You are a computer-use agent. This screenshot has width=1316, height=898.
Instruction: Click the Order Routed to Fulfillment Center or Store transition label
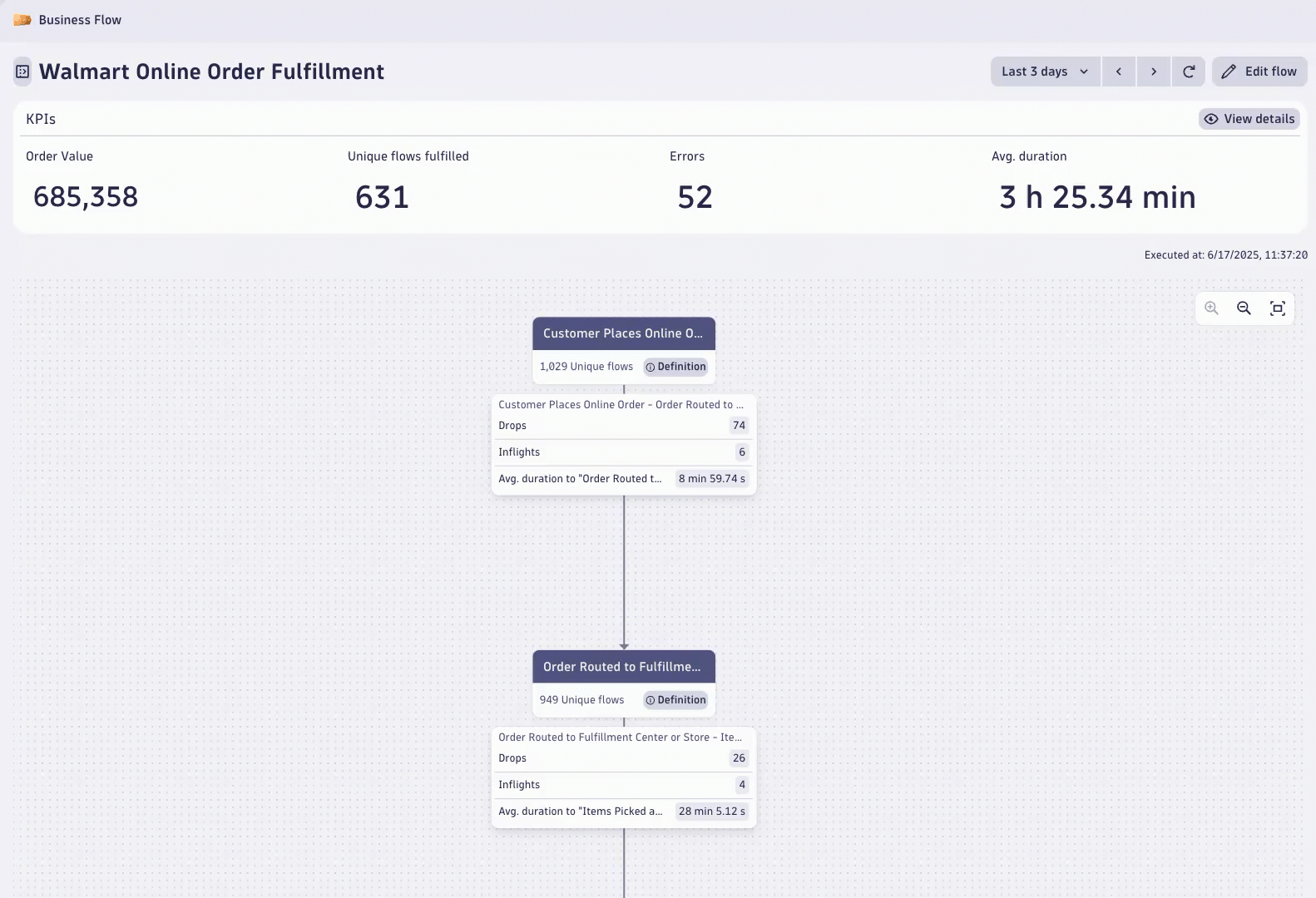[x=620, y=738]
